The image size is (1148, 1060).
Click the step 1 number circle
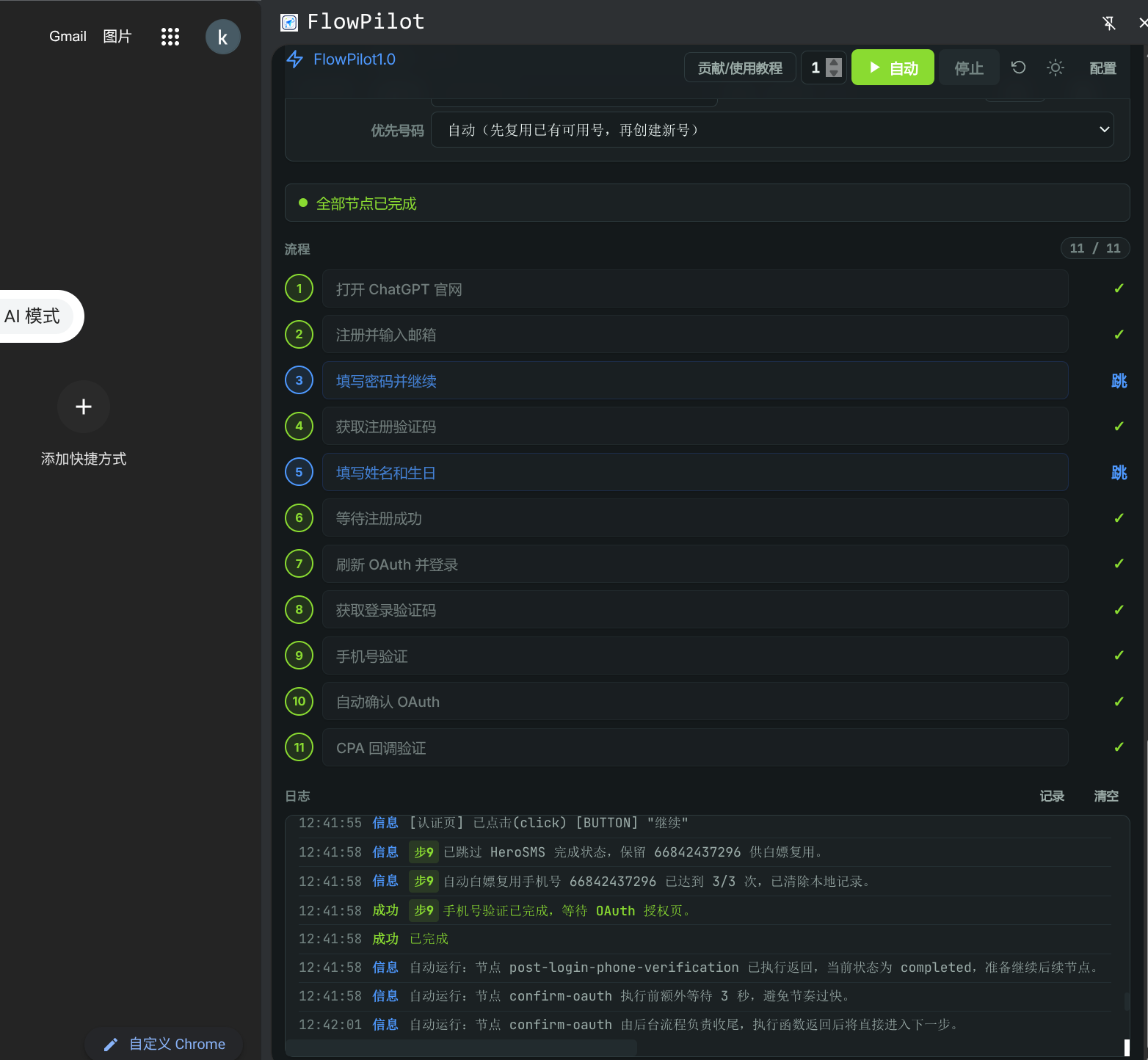[x=299, y=288]
